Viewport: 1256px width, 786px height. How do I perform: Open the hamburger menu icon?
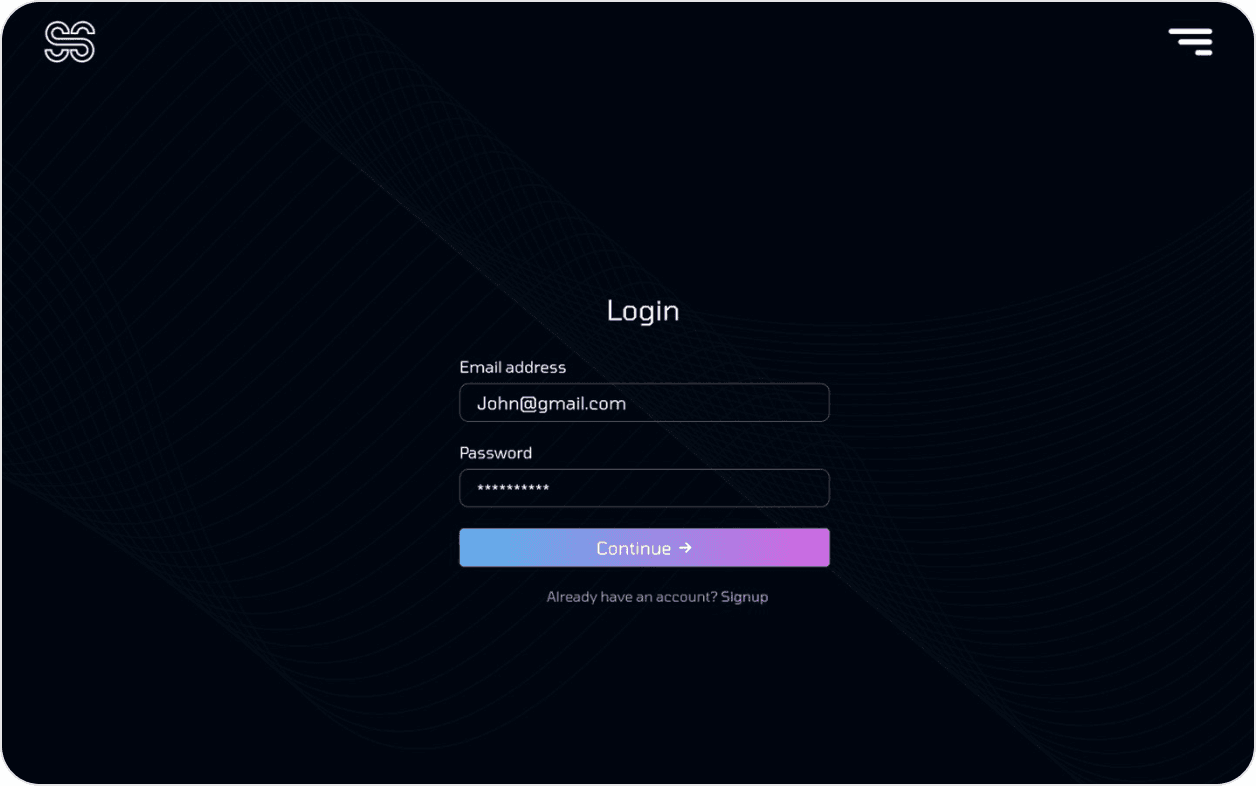1191,41
